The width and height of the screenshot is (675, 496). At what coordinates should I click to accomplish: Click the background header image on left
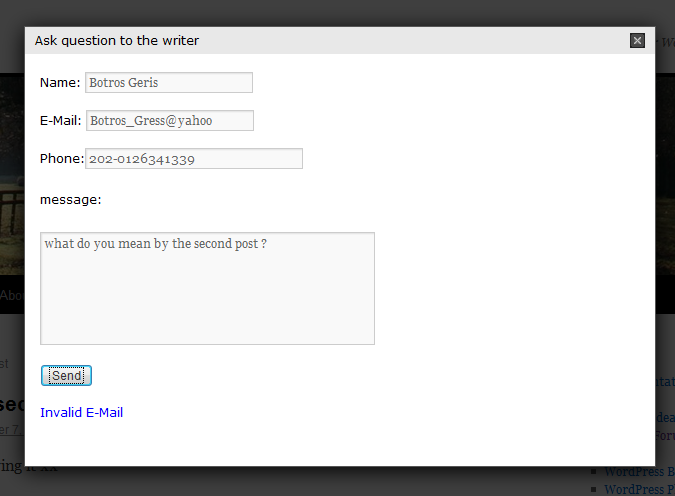point(12,172)
